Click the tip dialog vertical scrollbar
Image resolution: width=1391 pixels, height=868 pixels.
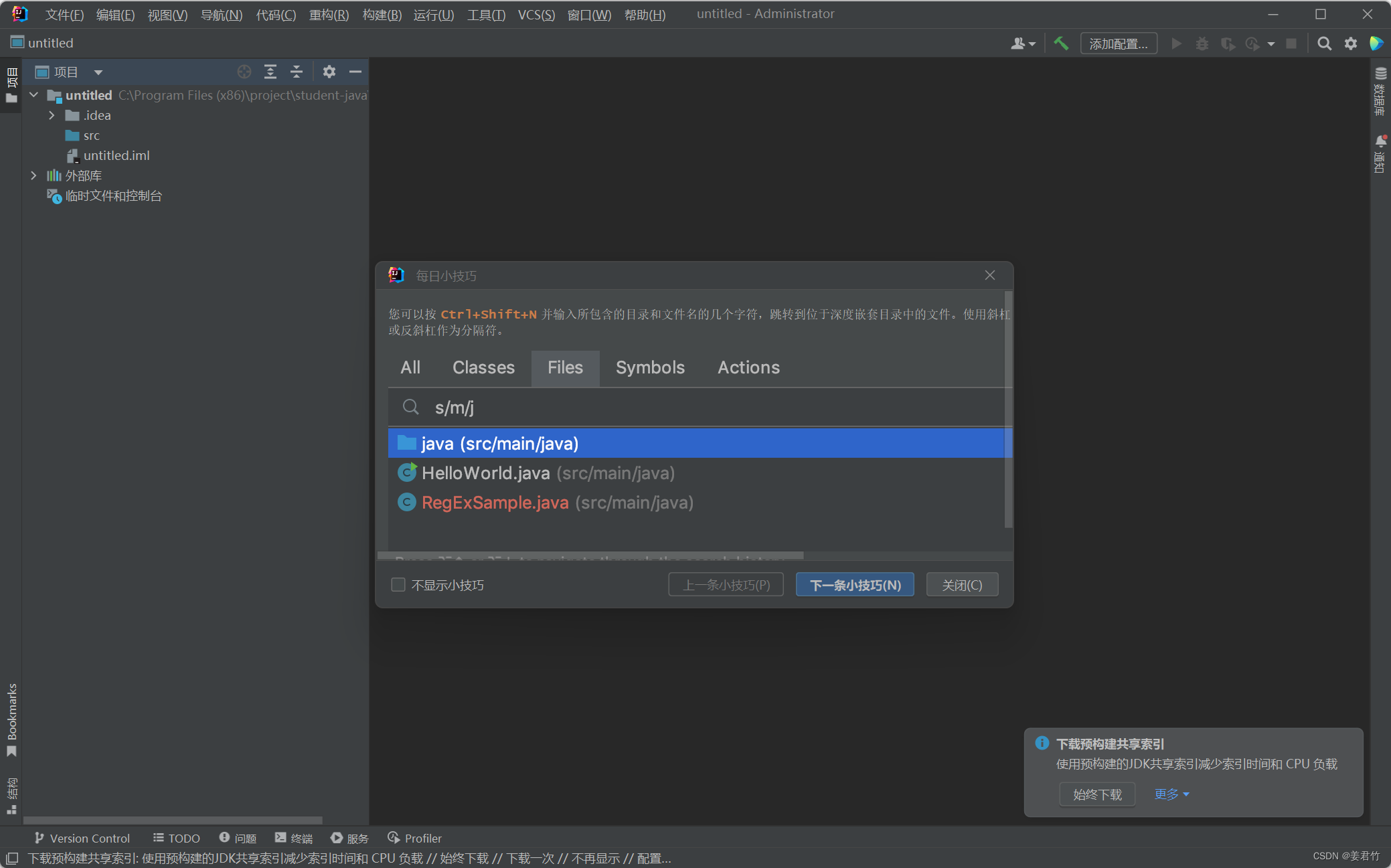click(x=1008, y=410)
